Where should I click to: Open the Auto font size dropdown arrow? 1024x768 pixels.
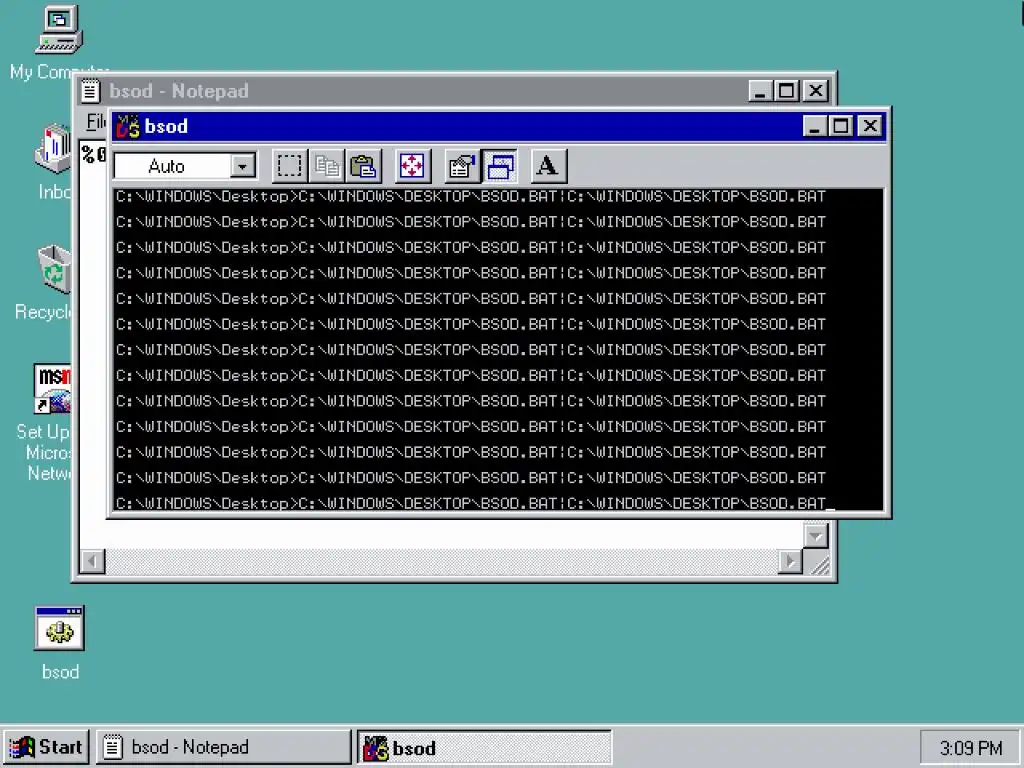[x=242, y=167]
